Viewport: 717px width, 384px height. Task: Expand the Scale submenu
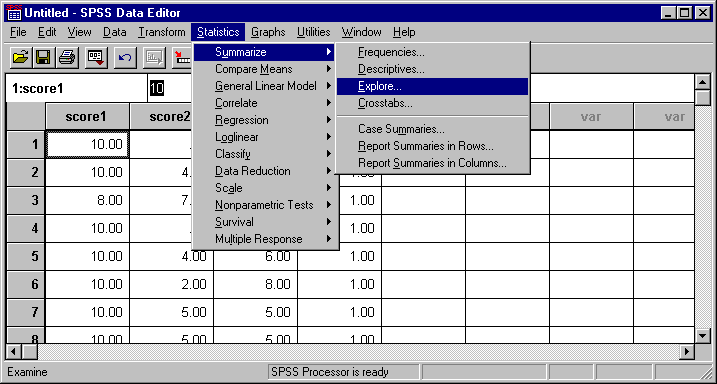point(265,188)
